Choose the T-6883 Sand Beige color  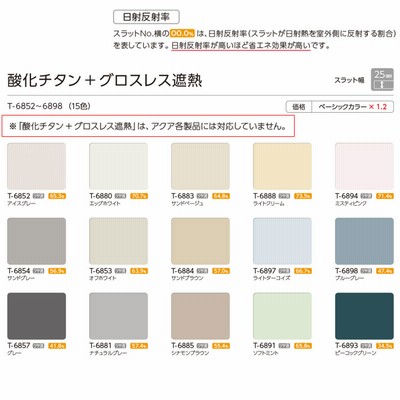[x=200, y=166]
